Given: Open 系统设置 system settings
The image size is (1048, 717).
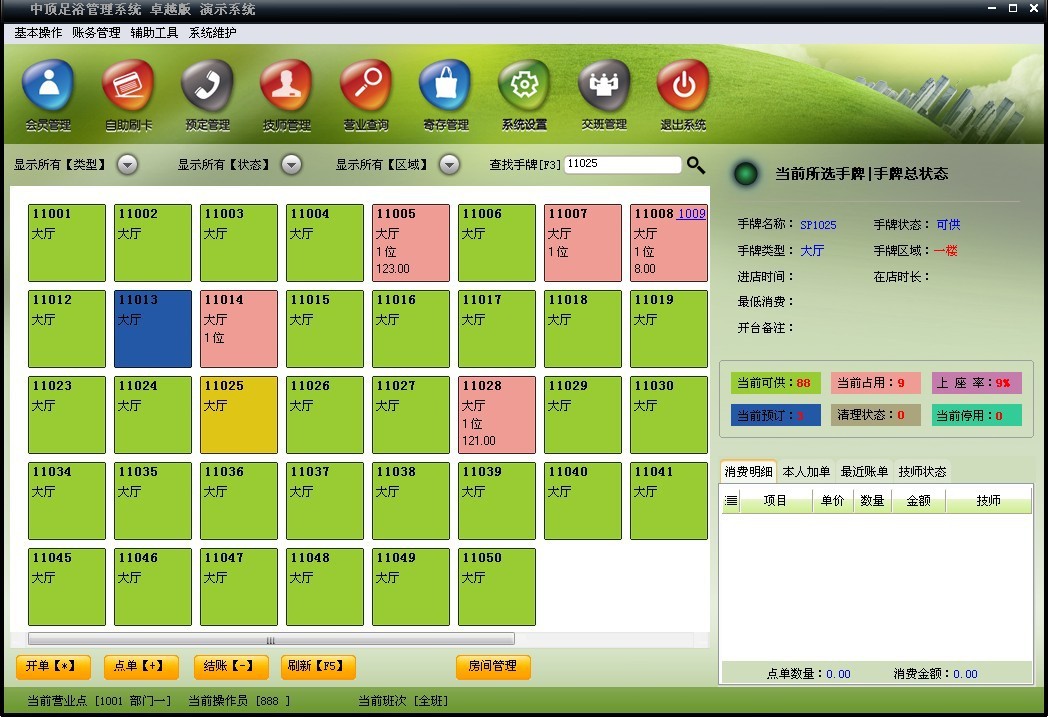Looking at the screenshot, I should tap(523, 95).
